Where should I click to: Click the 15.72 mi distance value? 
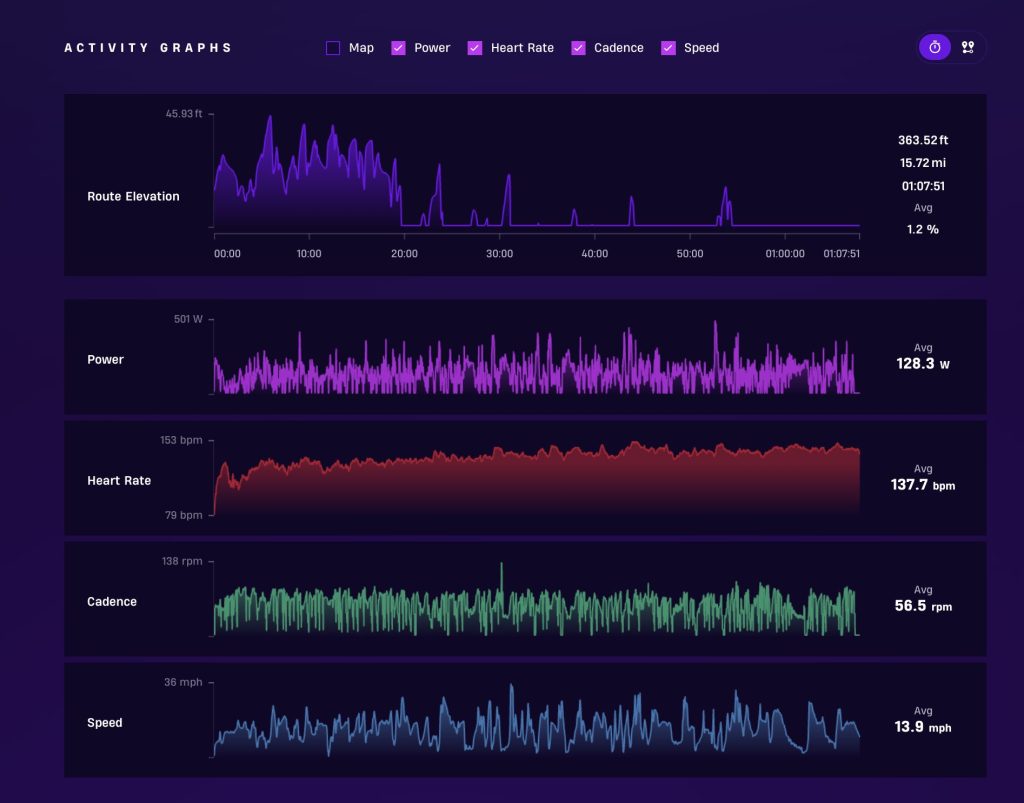point(923,163)
